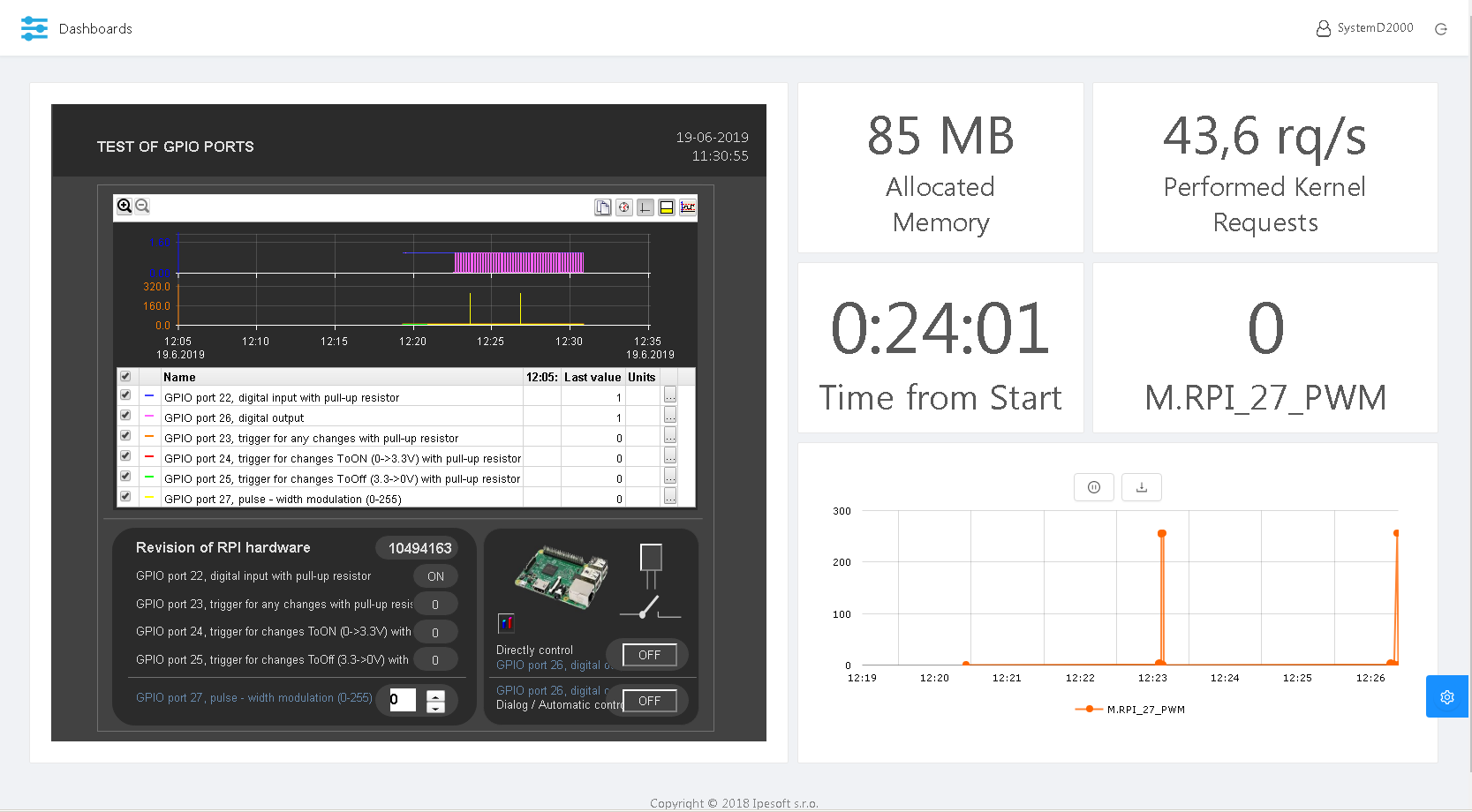Click the trend lines icon in graph toolbar

(688, 207)
